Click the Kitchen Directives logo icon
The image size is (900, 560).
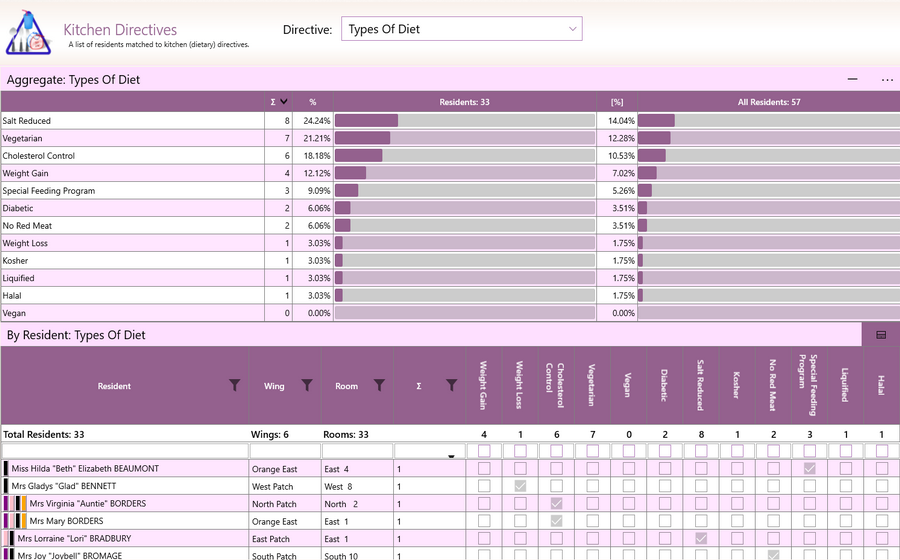(x=29, y=33)
